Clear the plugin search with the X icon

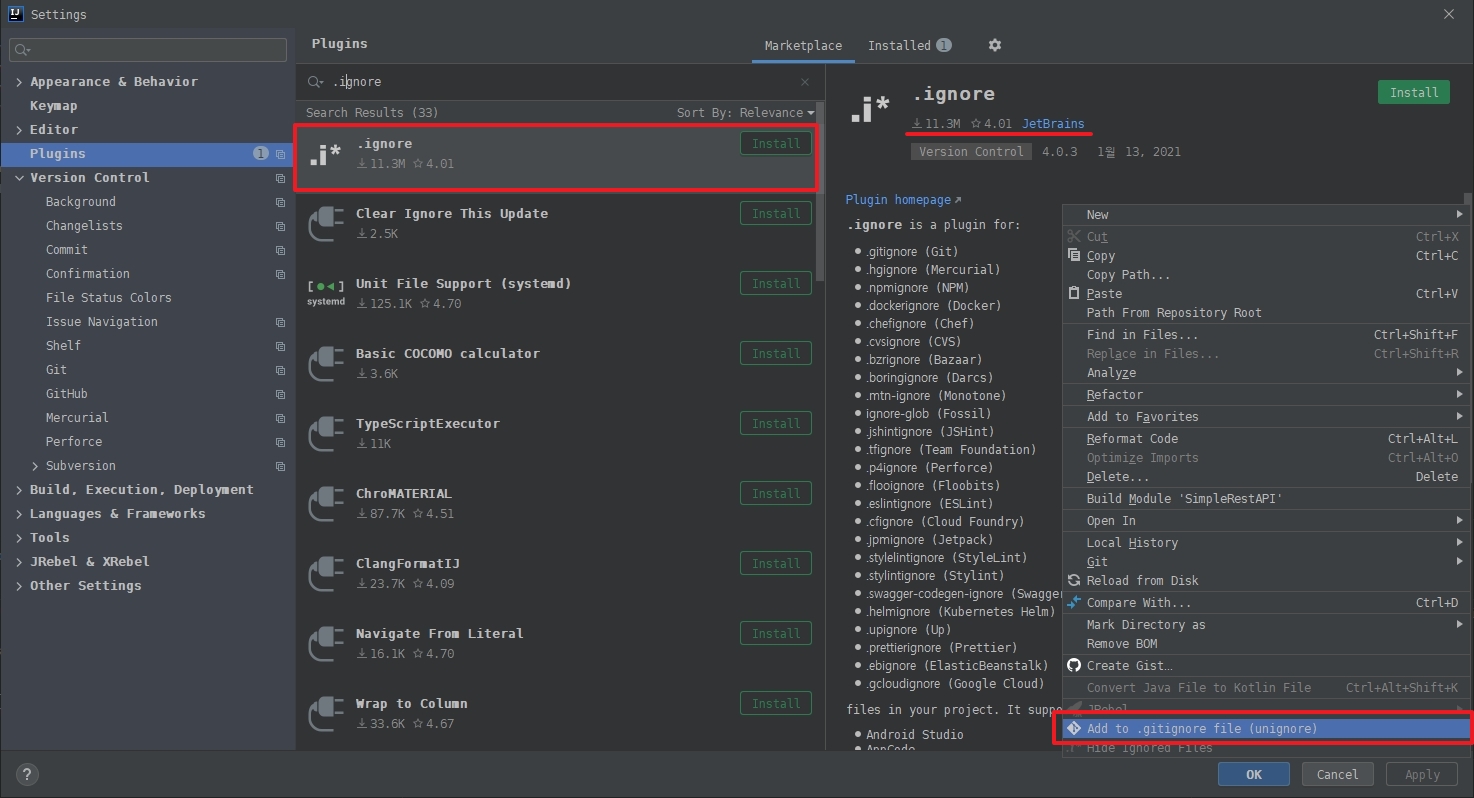(805, 82)
